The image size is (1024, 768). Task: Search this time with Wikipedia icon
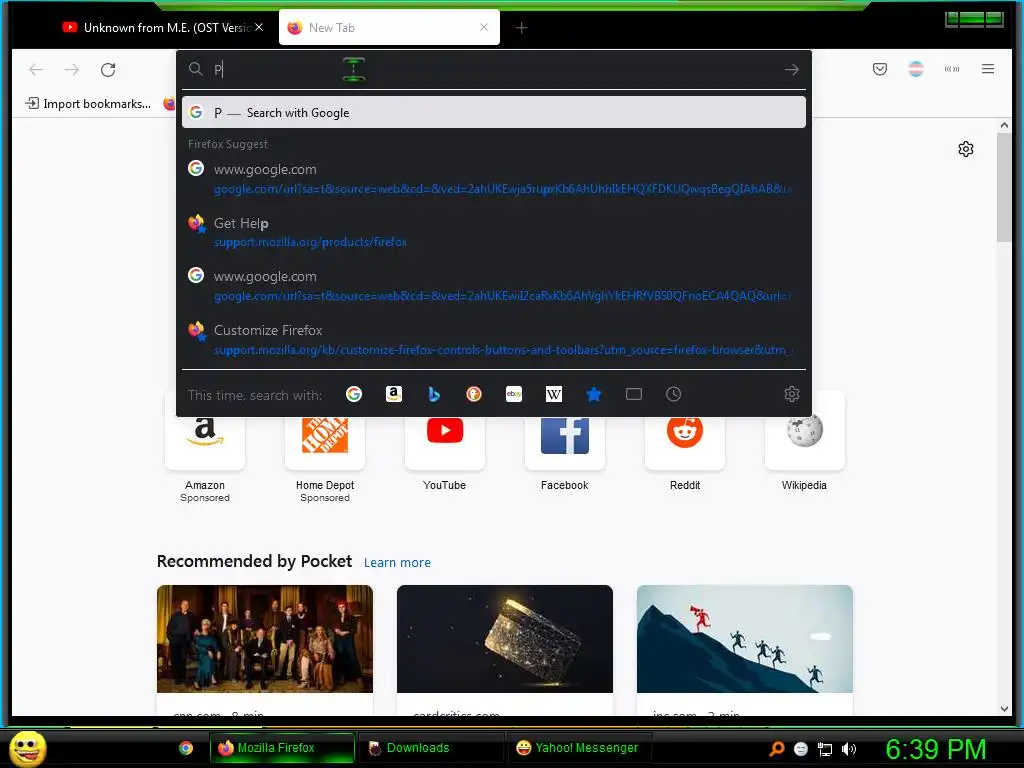554,394
